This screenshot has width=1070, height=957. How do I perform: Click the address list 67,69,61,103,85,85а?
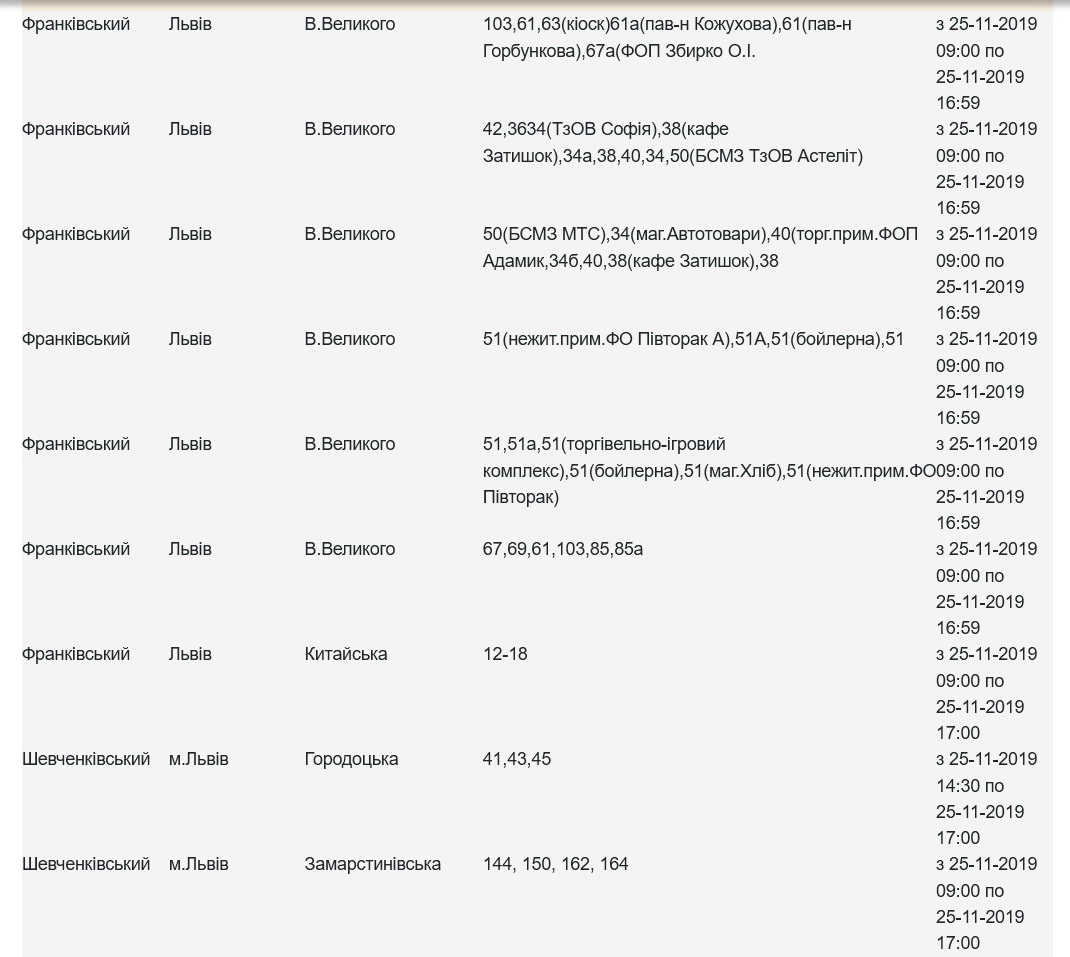pos(563,549)
